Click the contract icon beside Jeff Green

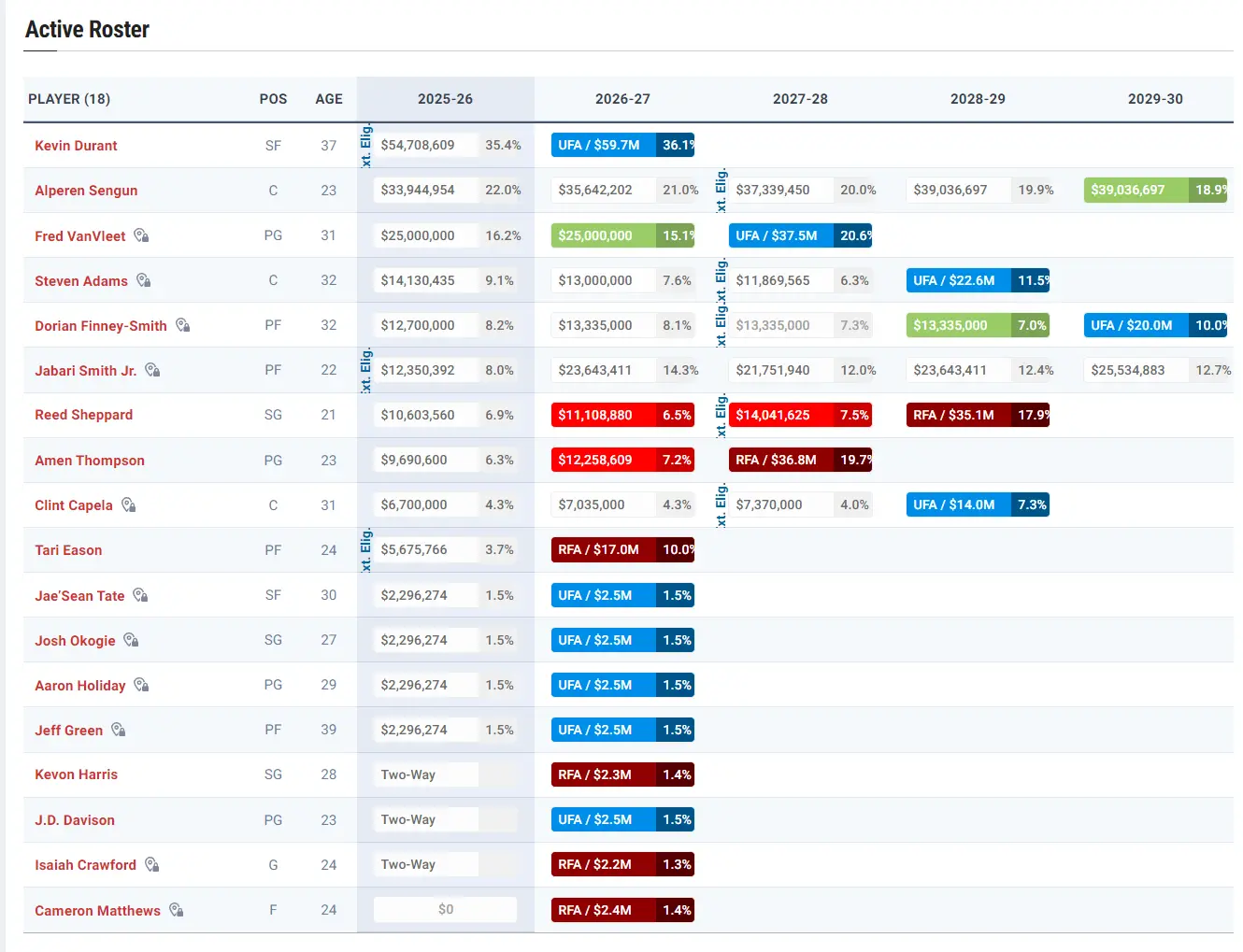click(119, 730)
